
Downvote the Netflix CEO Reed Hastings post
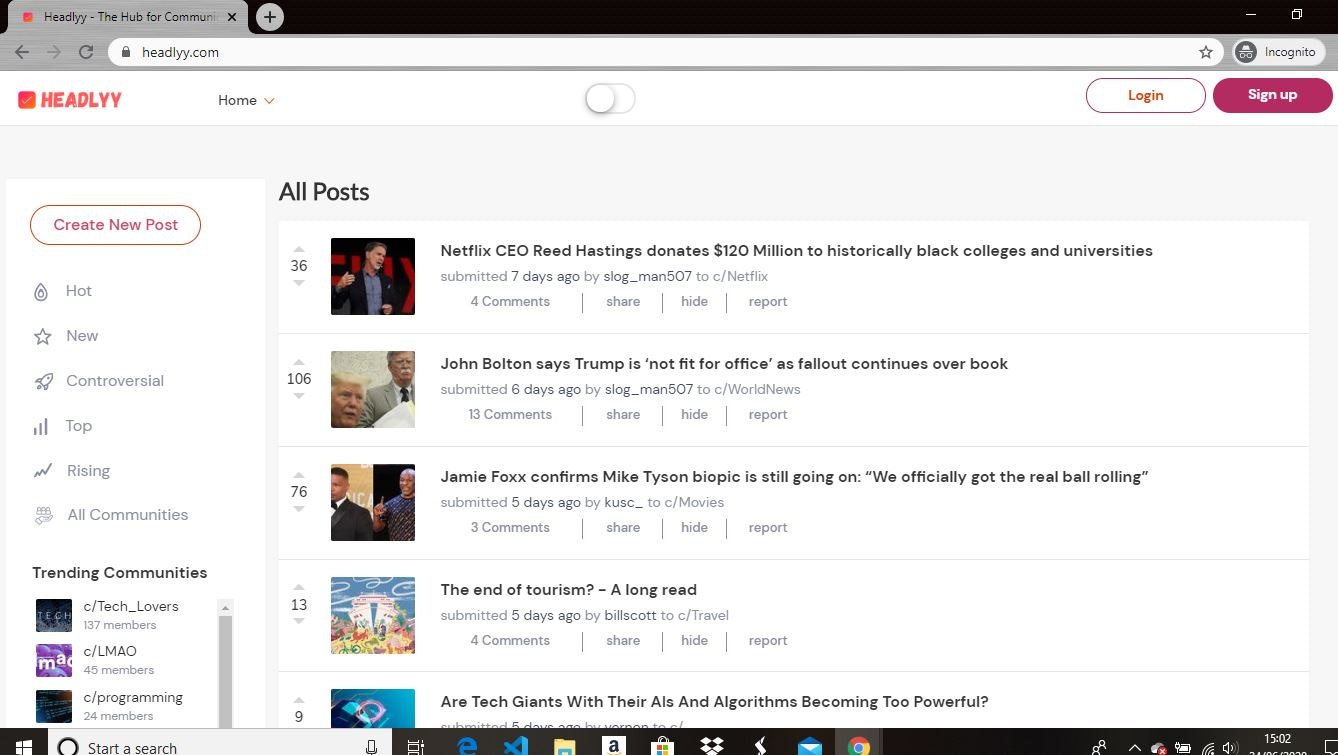(299, 283)
